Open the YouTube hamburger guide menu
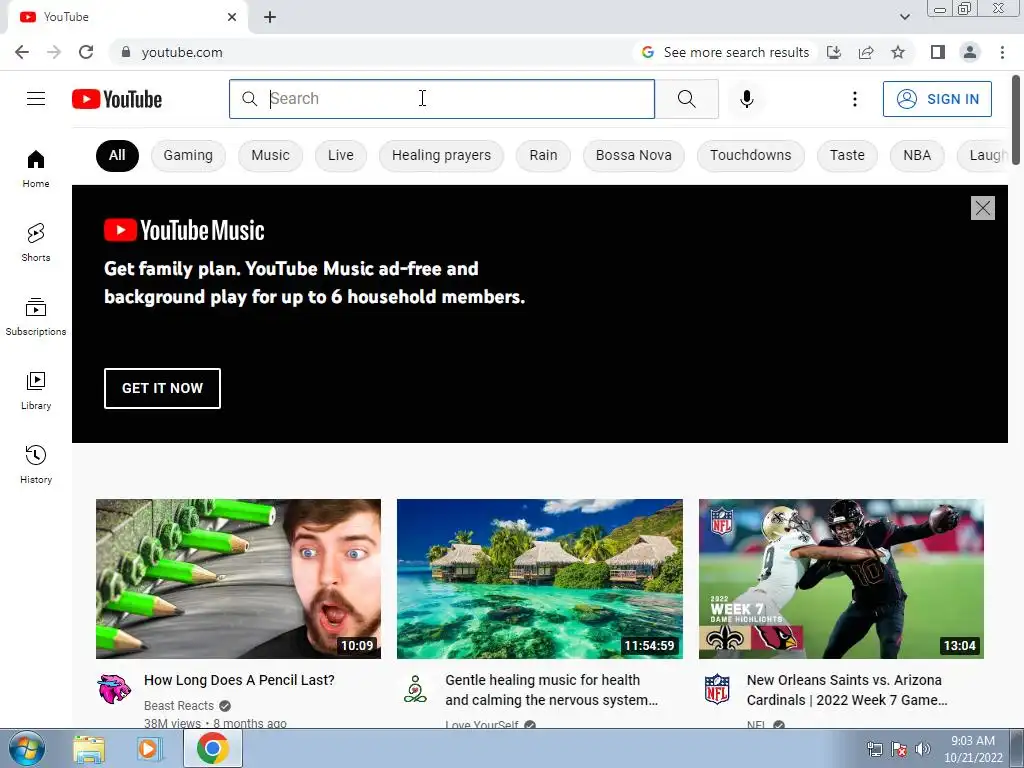This screenshot has width=1024, height=768. 36,99
